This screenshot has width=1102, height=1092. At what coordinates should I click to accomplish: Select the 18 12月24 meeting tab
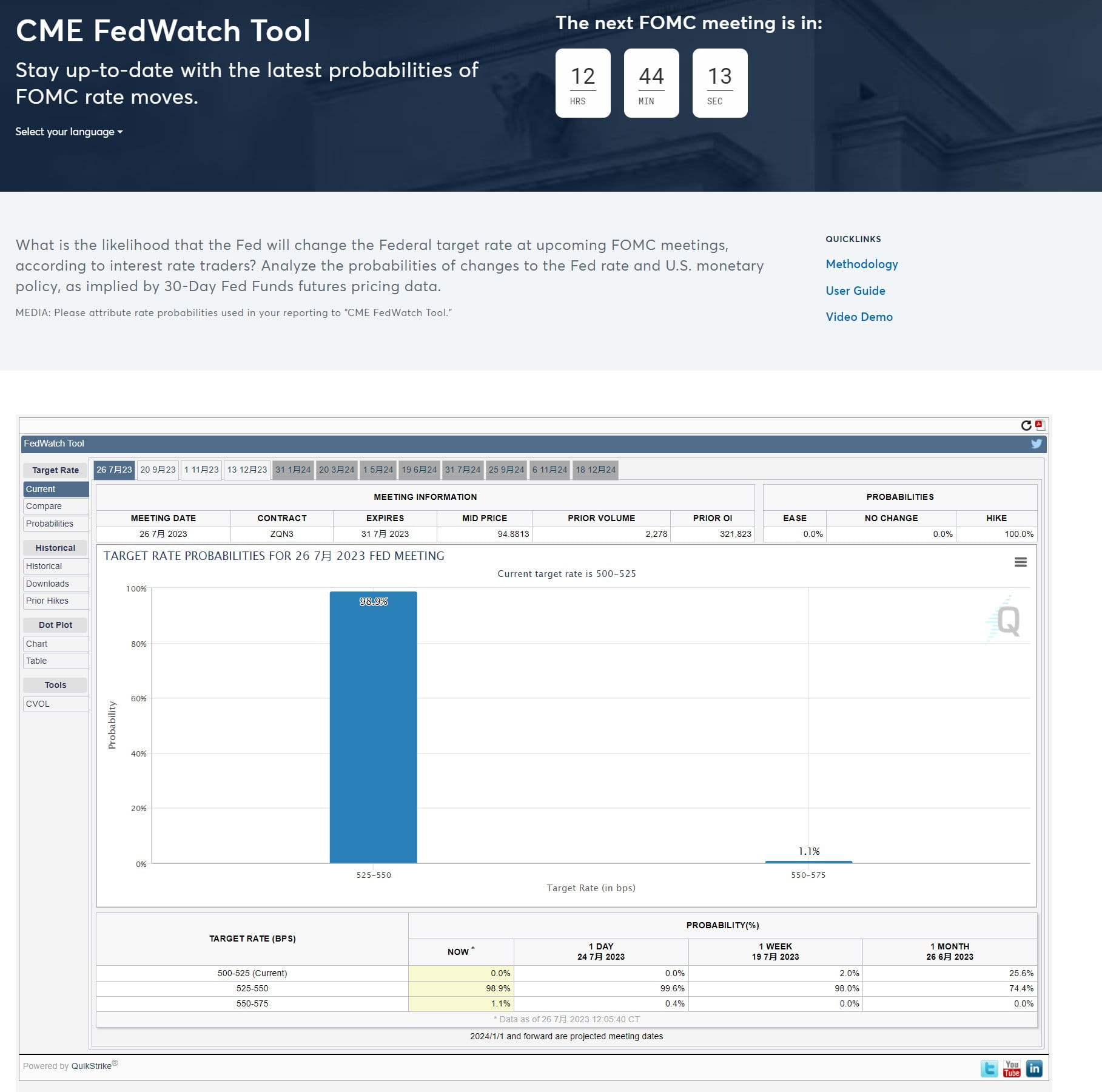coord(596,470)
